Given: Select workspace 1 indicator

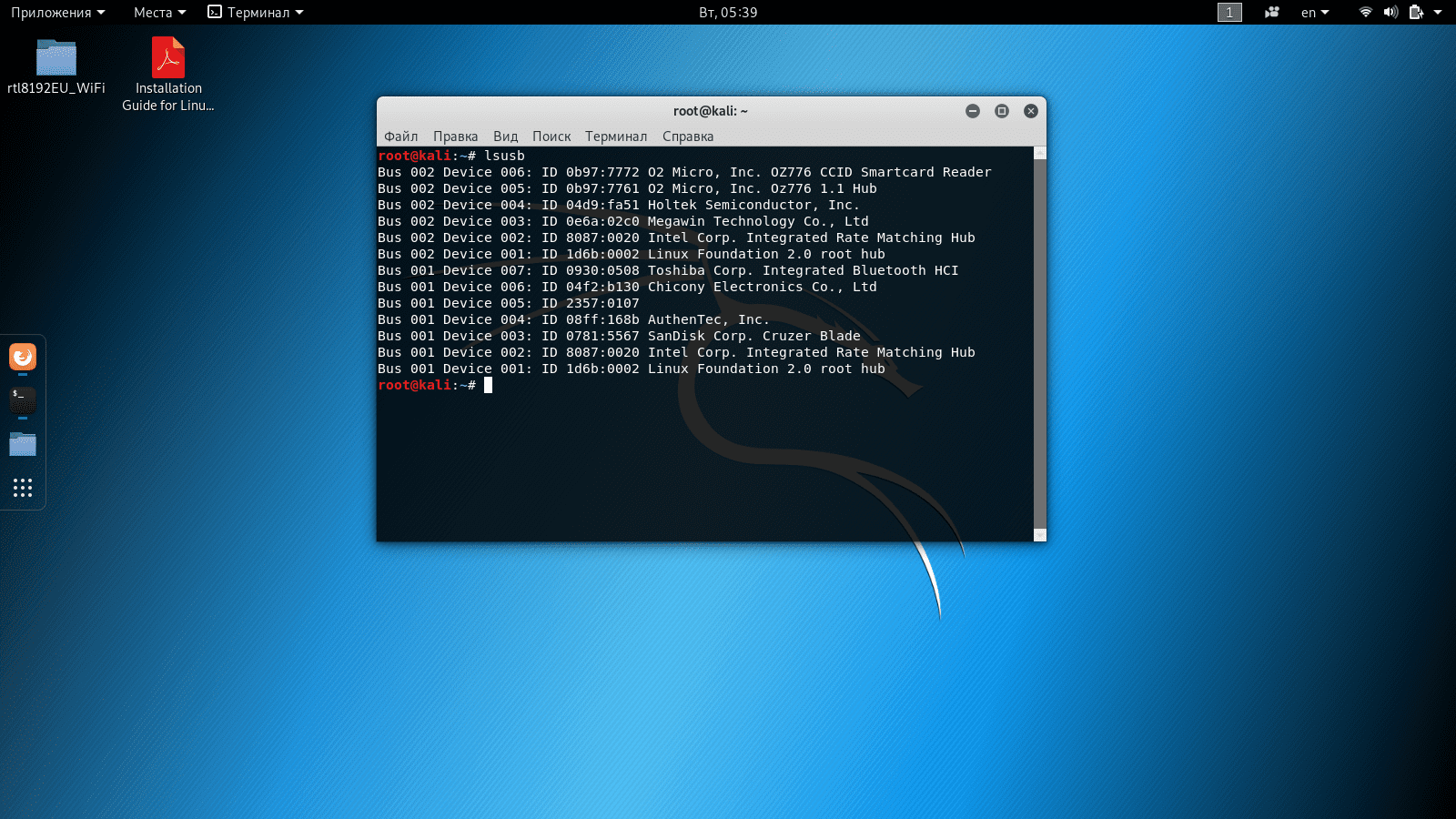Looking at the screenshot, I should tap(1229, 12).
